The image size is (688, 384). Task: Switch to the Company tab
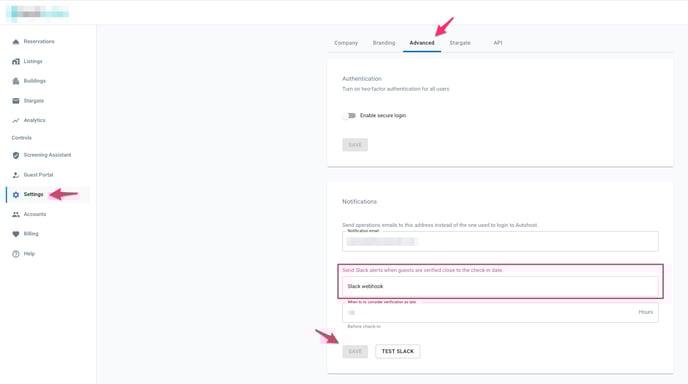click(346, 43)
